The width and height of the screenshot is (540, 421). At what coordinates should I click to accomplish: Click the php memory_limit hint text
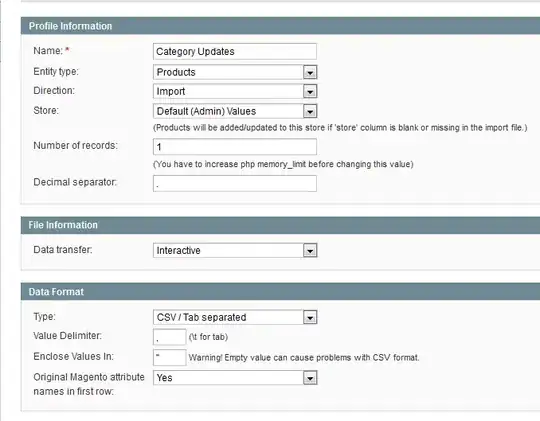pyautogui.click(x=283, y=164)
